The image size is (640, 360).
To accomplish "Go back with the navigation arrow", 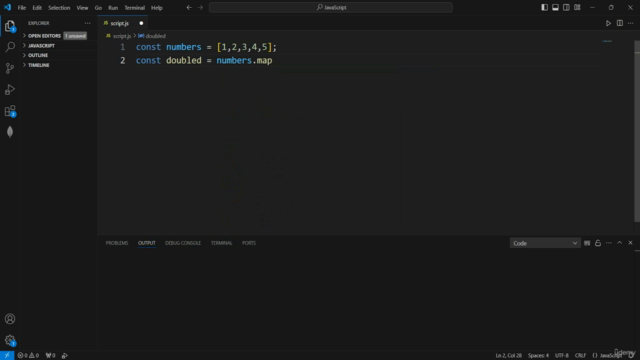I will (x=189, y=7).
